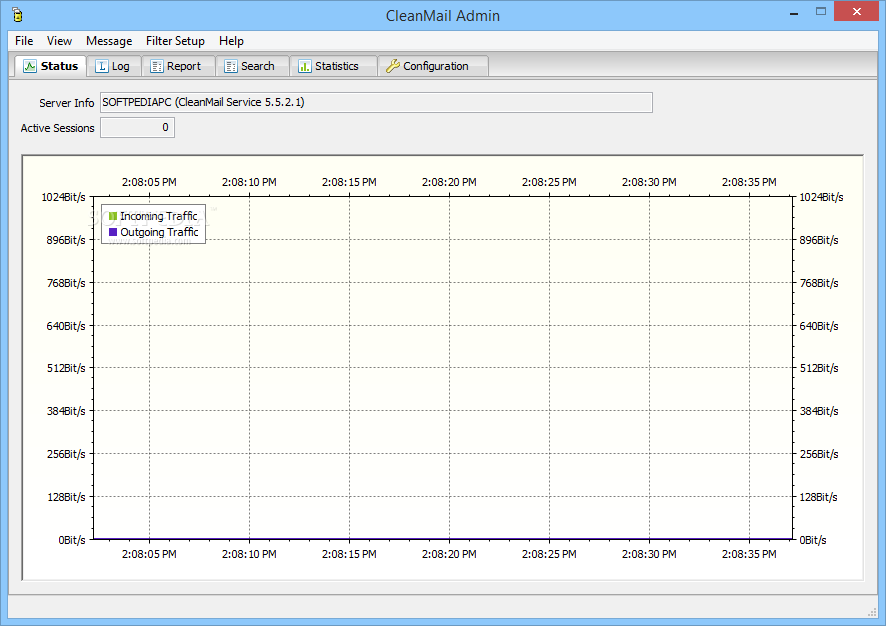Open the File menu
Image resolution: width=886 pixels, height=626 pixels.
(24, 41)
